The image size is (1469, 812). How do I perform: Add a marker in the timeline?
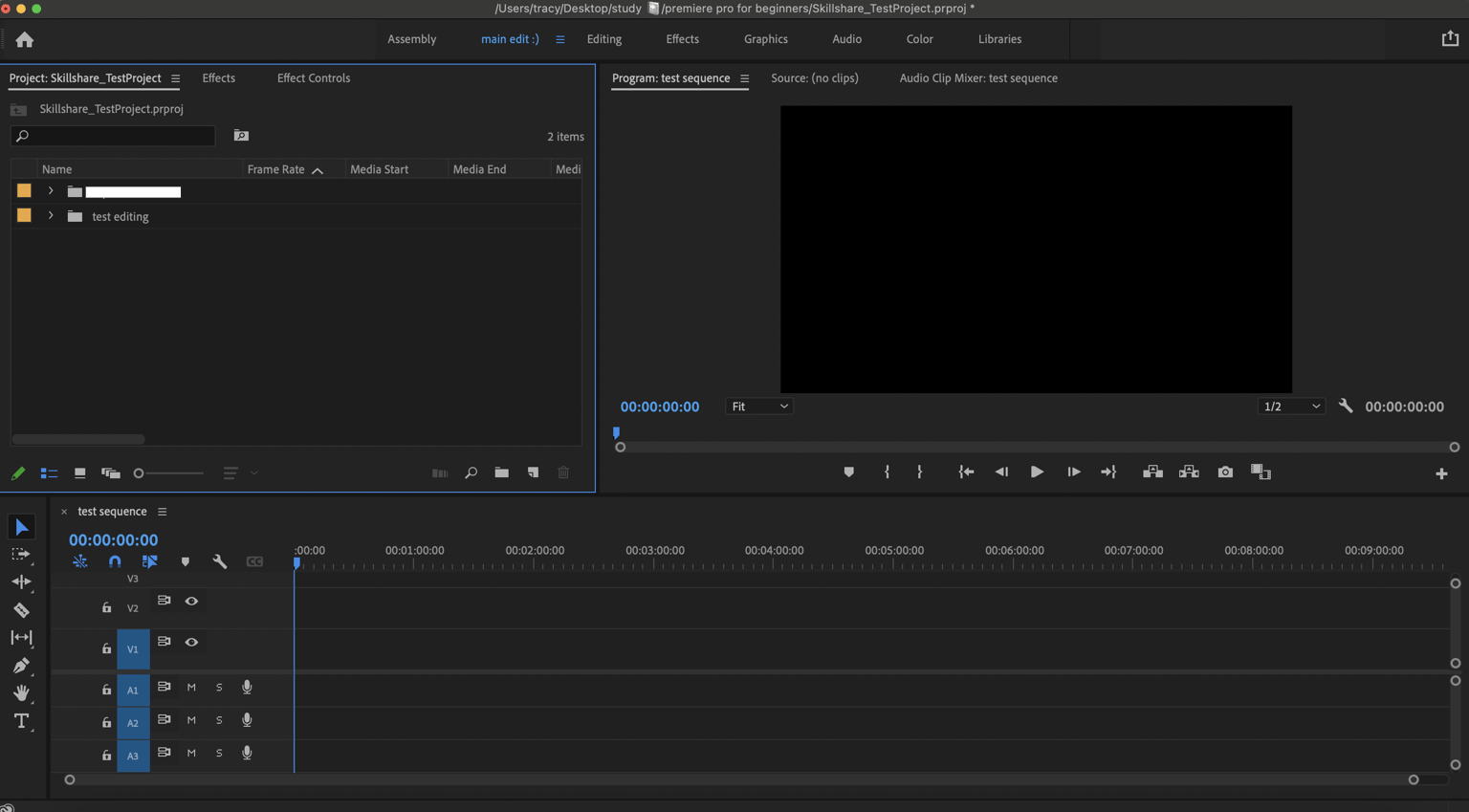186,561
